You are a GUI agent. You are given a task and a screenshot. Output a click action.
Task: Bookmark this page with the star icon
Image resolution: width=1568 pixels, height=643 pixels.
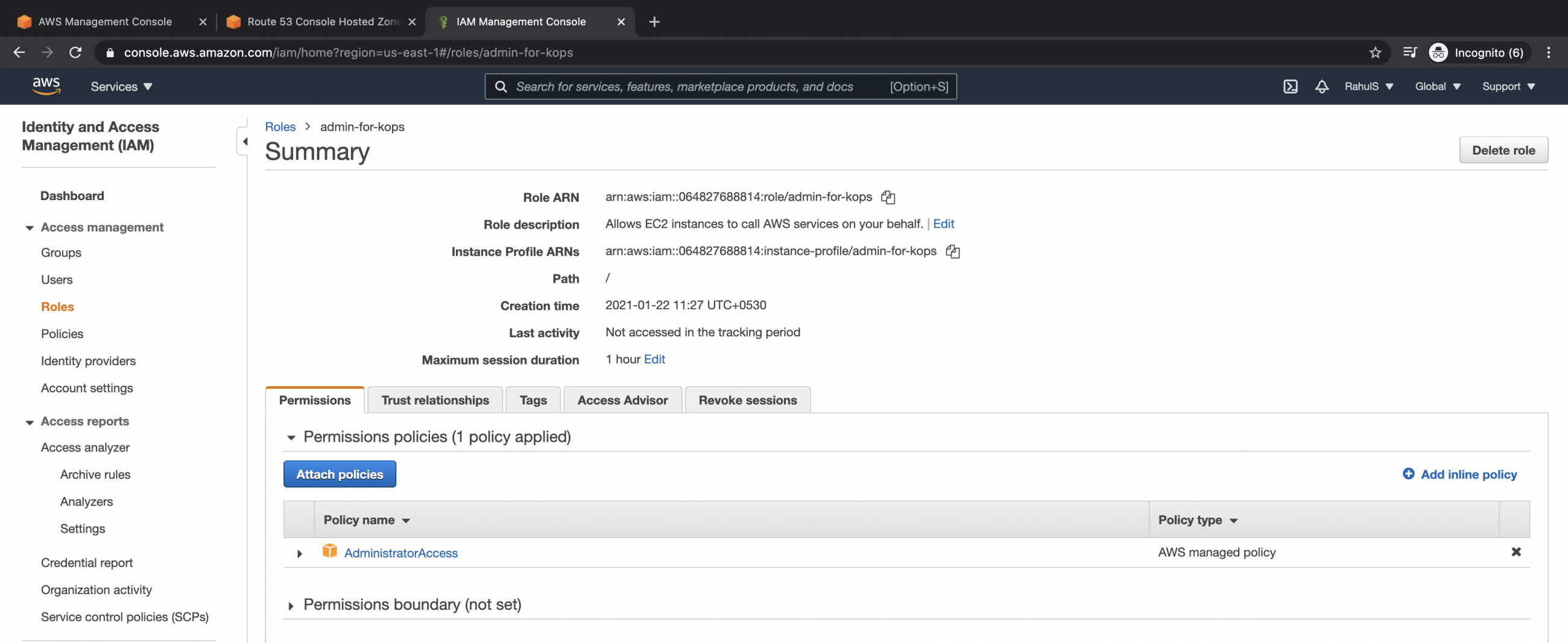tap(1375, 52)
